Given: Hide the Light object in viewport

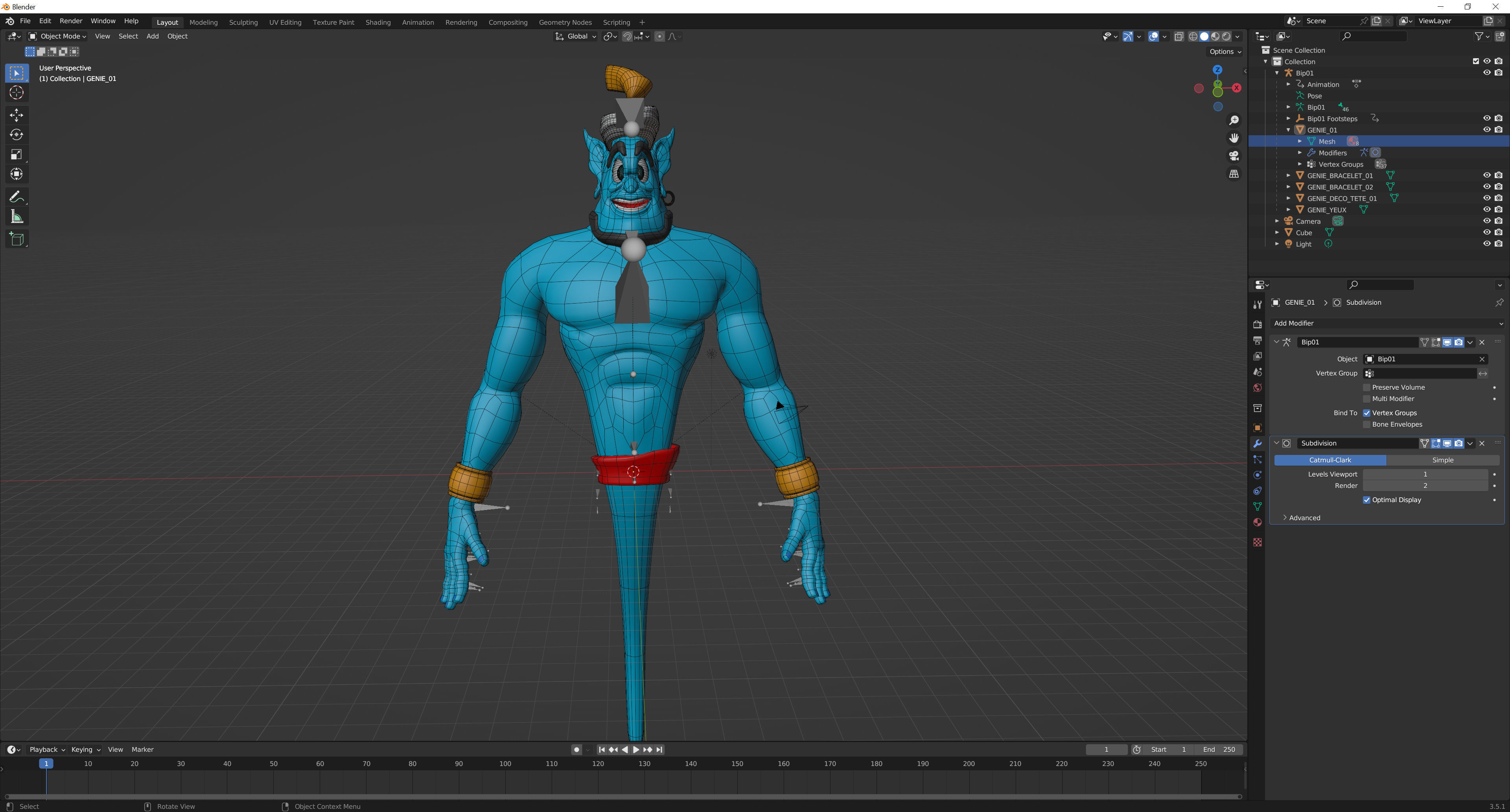Looking at the screenshot, I should 1486,244.
